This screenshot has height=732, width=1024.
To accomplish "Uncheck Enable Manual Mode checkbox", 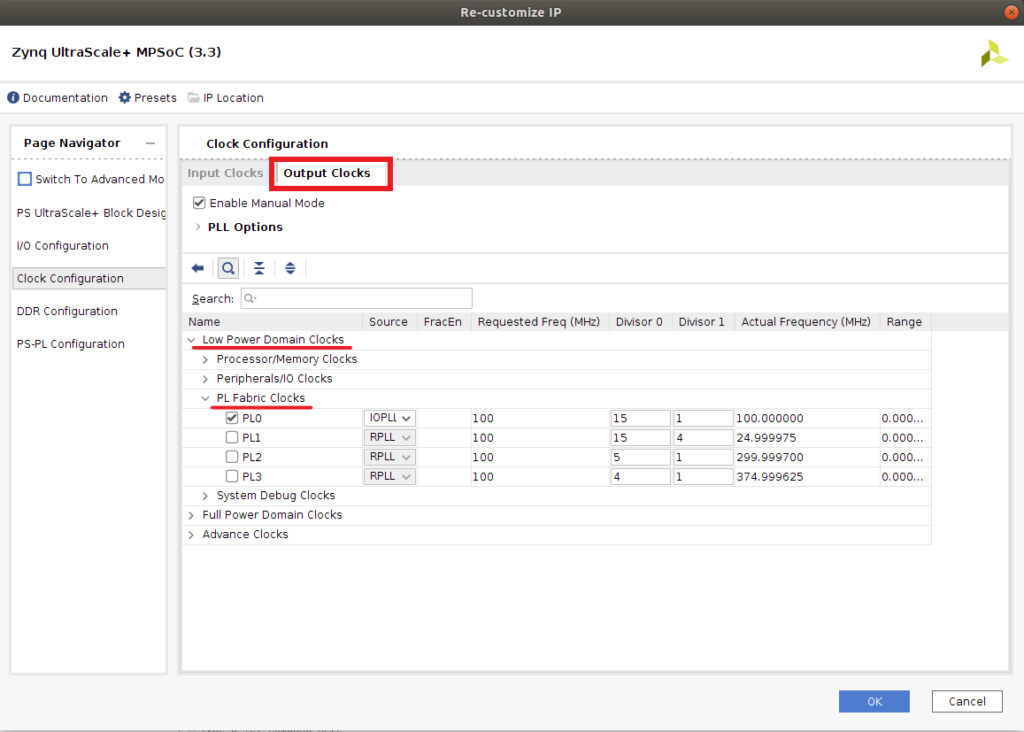I will coord(199,203).
